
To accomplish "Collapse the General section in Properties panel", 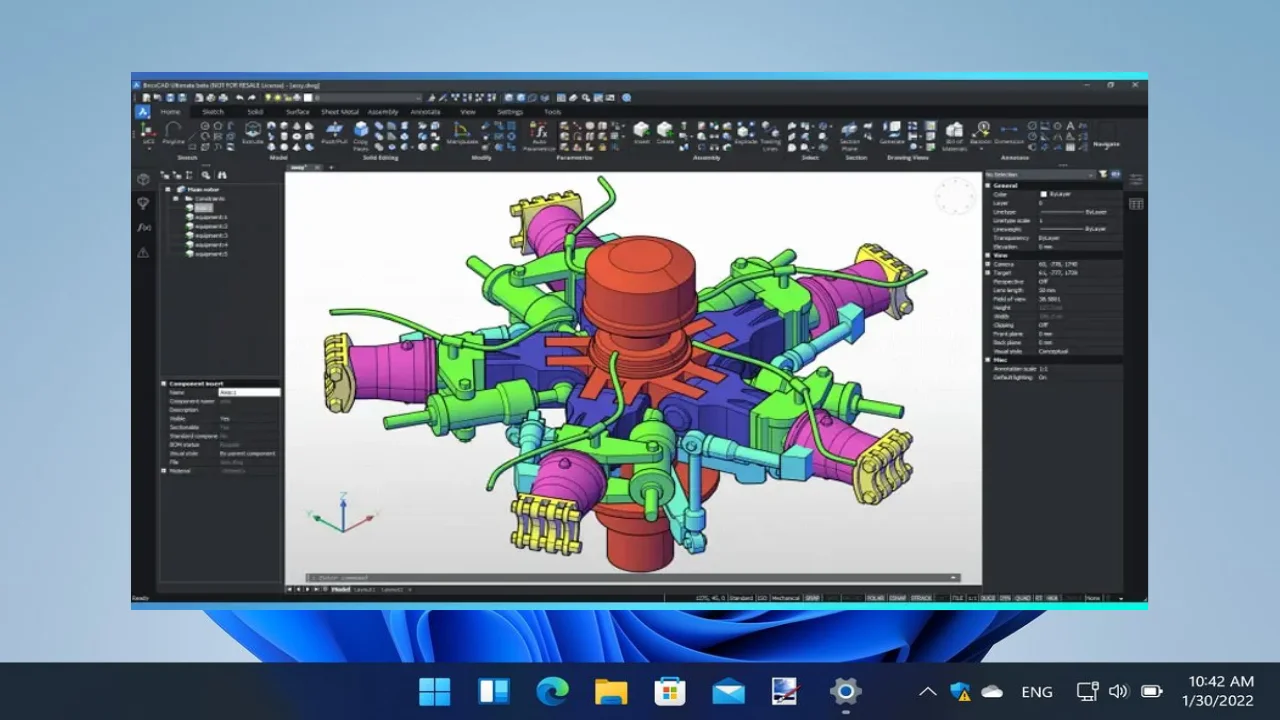I will pos(988,186).
